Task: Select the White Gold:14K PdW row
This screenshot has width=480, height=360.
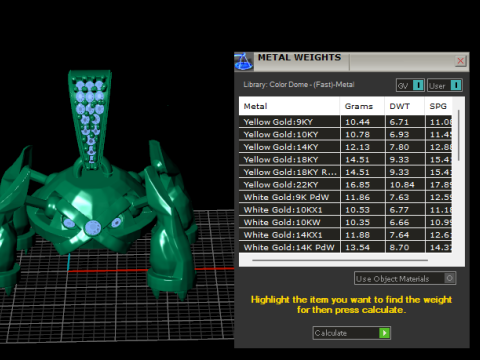Action: tap(345, 247)
